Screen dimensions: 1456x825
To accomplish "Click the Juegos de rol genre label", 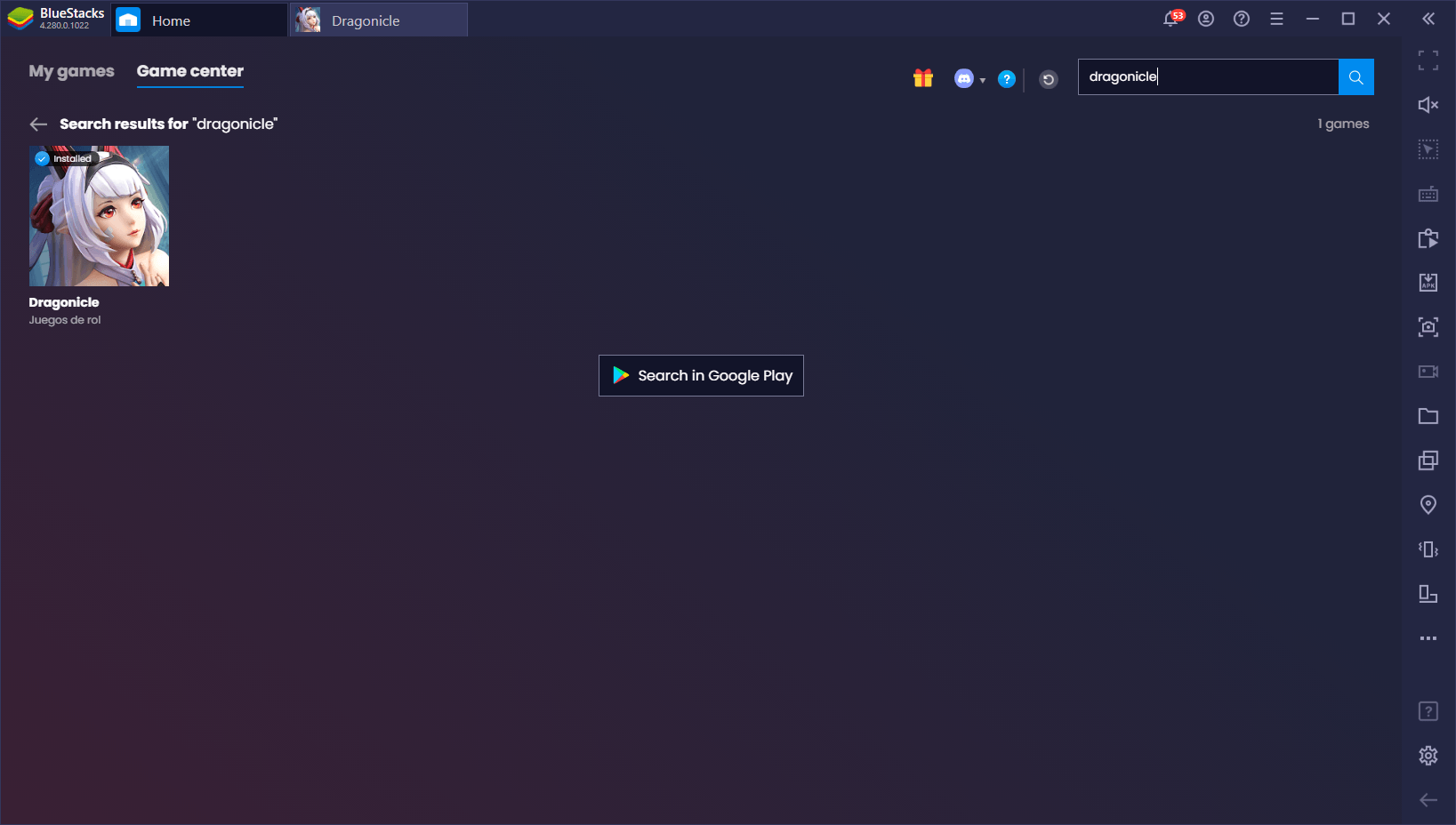I will (x=65, y=320).
